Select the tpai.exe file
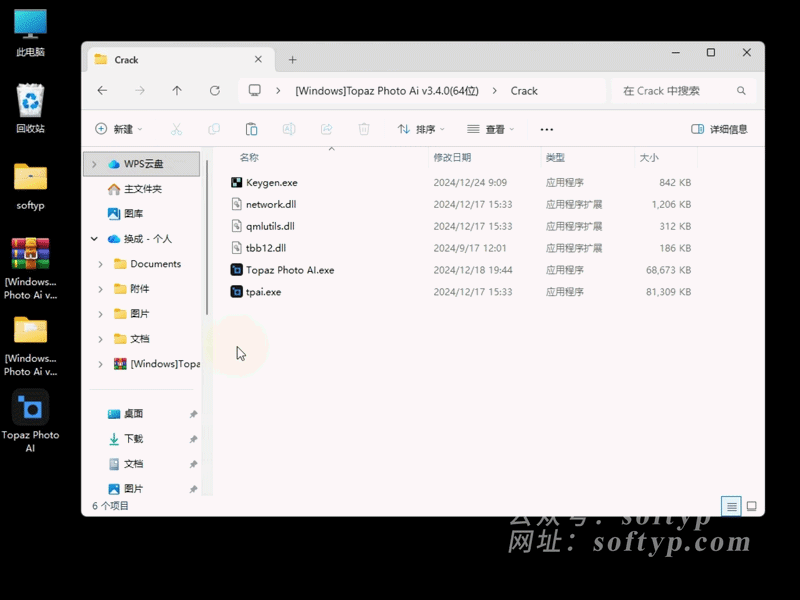This screenshot has width=800, height=600. coord(263,292)
